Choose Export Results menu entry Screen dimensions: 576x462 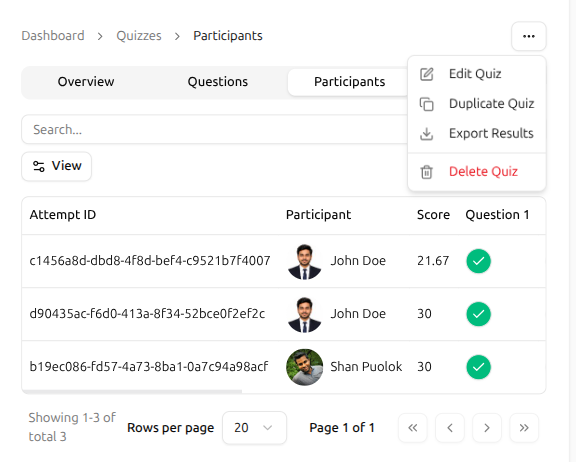477,134
